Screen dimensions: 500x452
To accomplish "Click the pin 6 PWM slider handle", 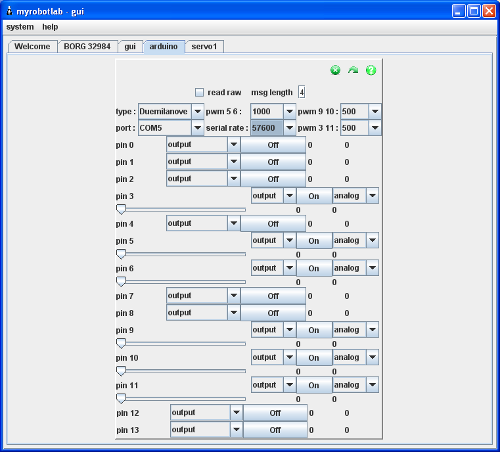I will tap(121, 282).
